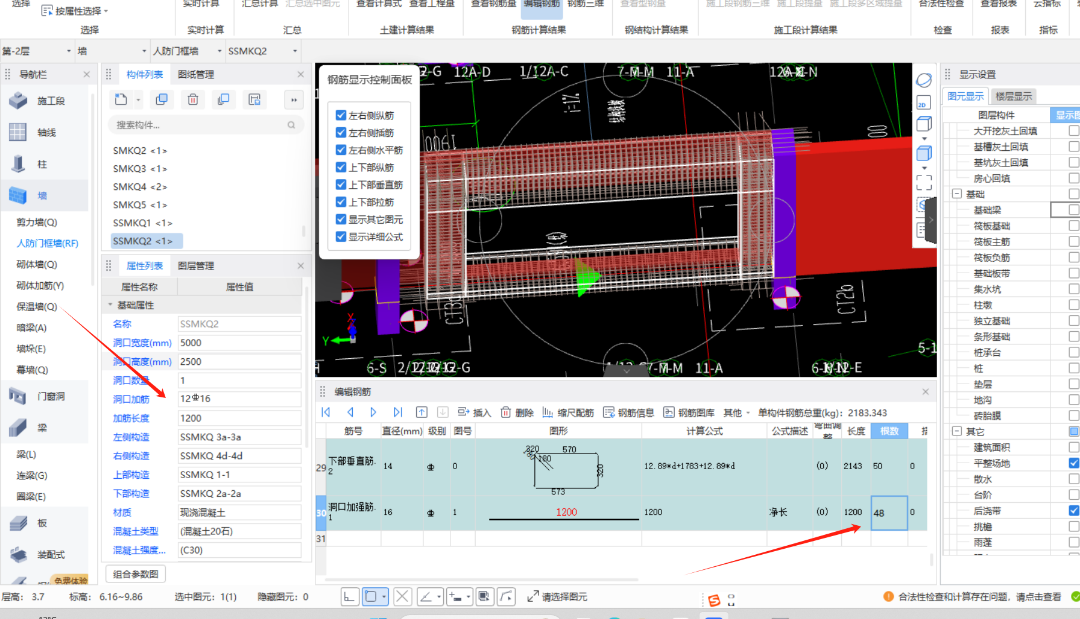Go to next rebar row icon

tap(373, 412)
